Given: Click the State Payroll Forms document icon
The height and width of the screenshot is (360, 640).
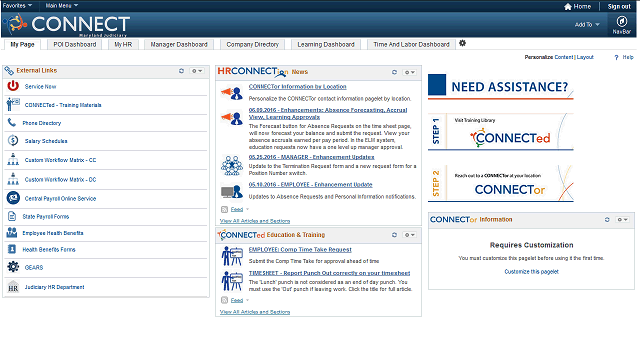Looking at the screenshot, I should click(12, 216).
